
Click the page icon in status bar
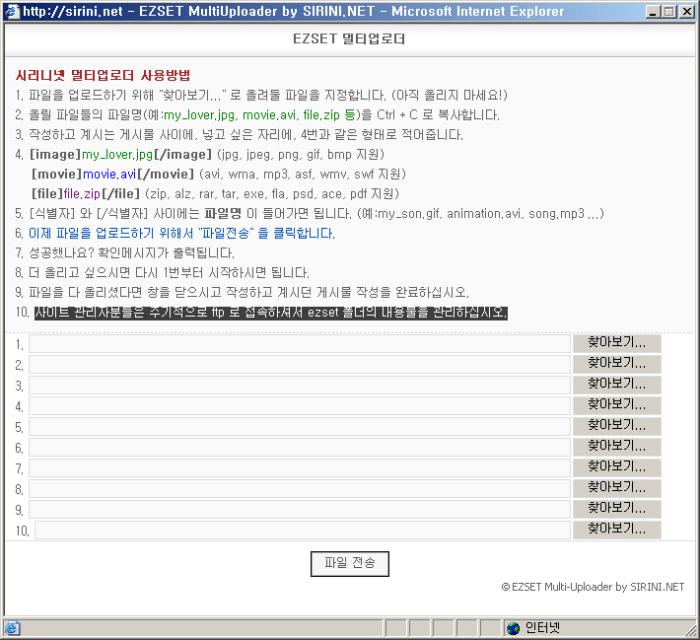tap(12, 628)
